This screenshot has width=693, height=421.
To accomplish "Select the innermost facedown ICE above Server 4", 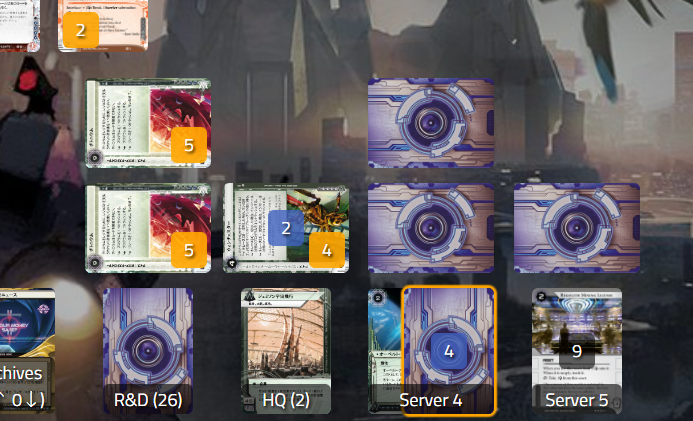I will [x=431, y=228].
